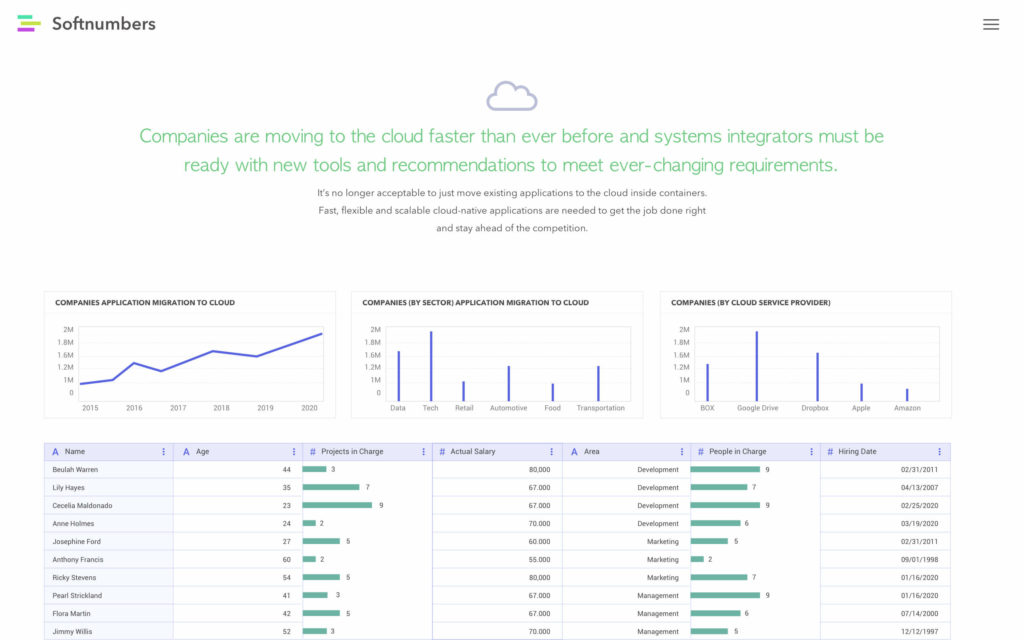The width and height of the screenshot is (1024, 640).
Task: Click the cloud icon above the headline
Action: [511, 96]
